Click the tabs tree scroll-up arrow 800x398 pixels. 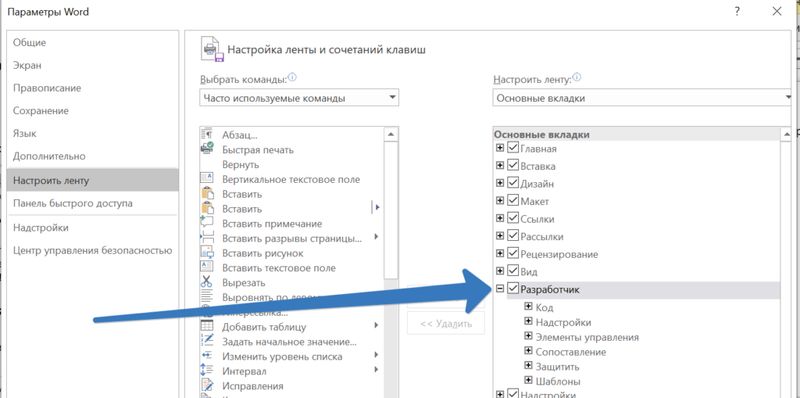pos(786,134)
